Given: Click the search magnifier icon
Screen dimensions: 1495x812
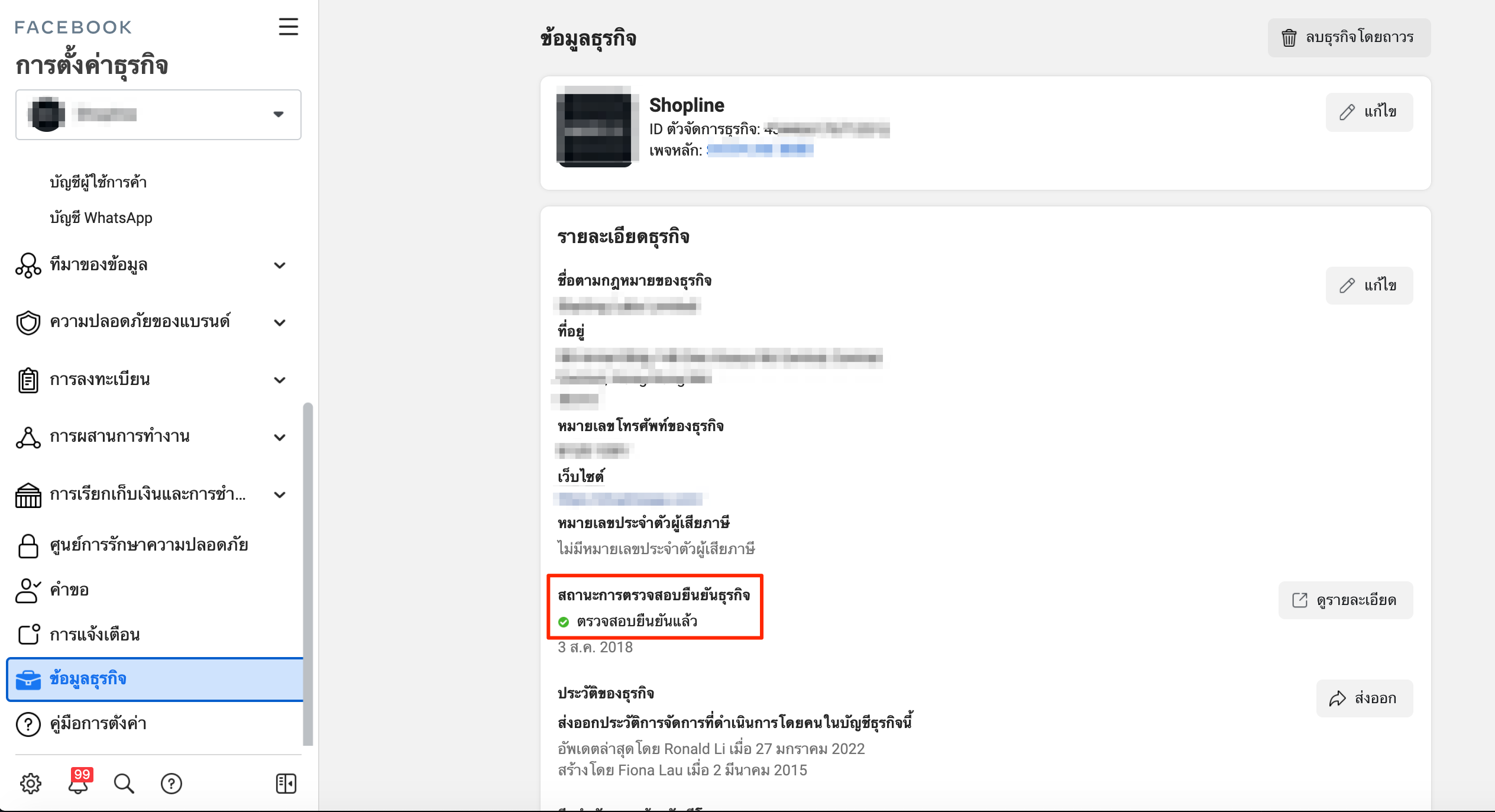Looking at the screenshot, I should coord(124,784).
